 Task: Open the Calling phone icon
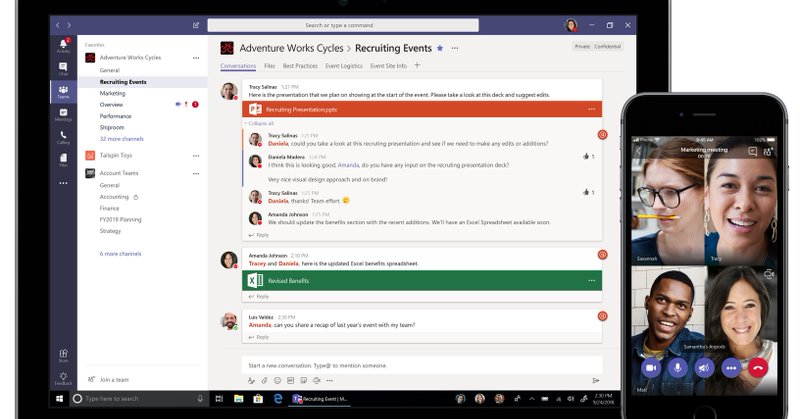pos(63,137)
